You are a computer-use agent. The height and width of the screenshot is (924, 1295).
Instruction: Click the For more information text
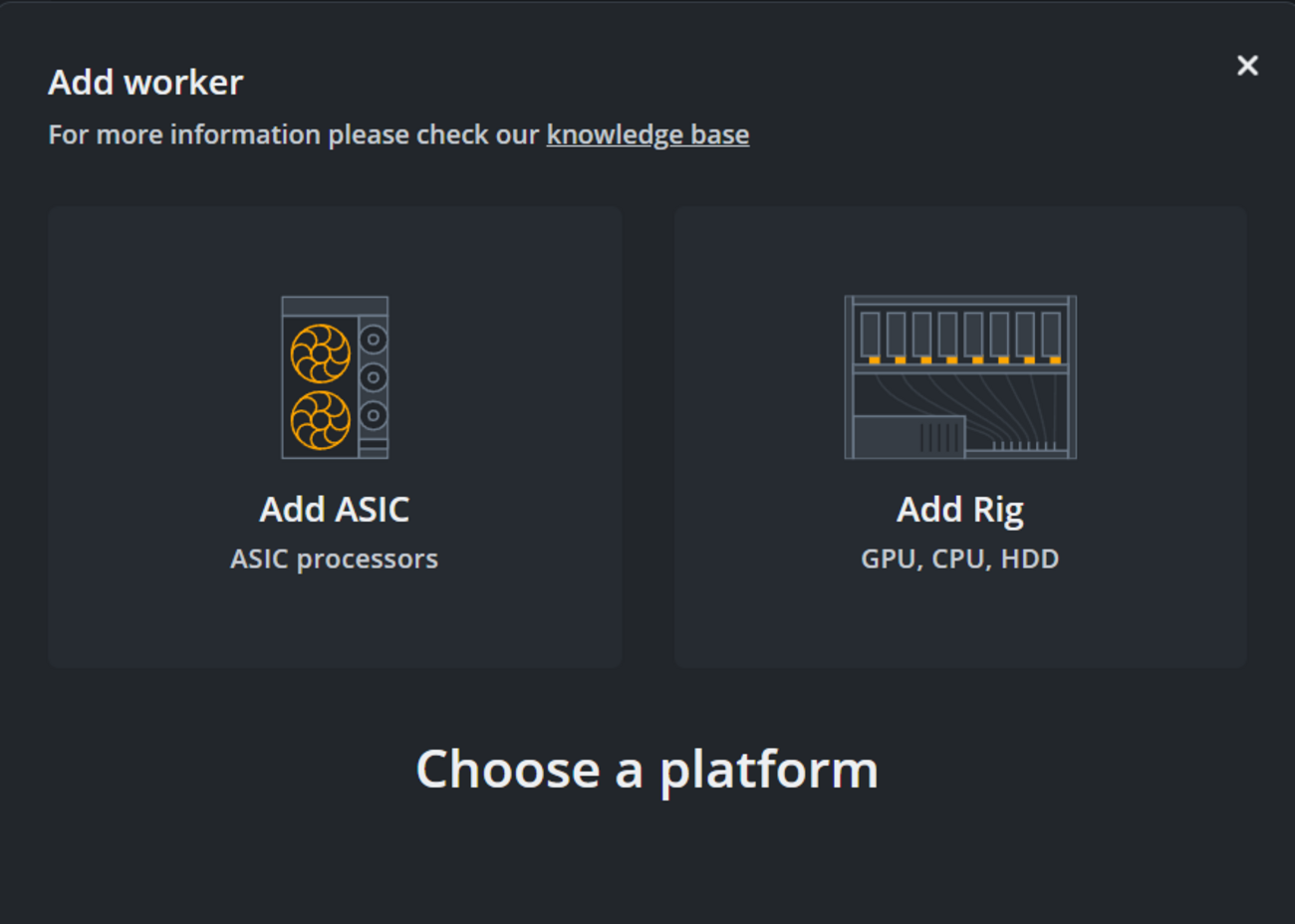[293, 134]
